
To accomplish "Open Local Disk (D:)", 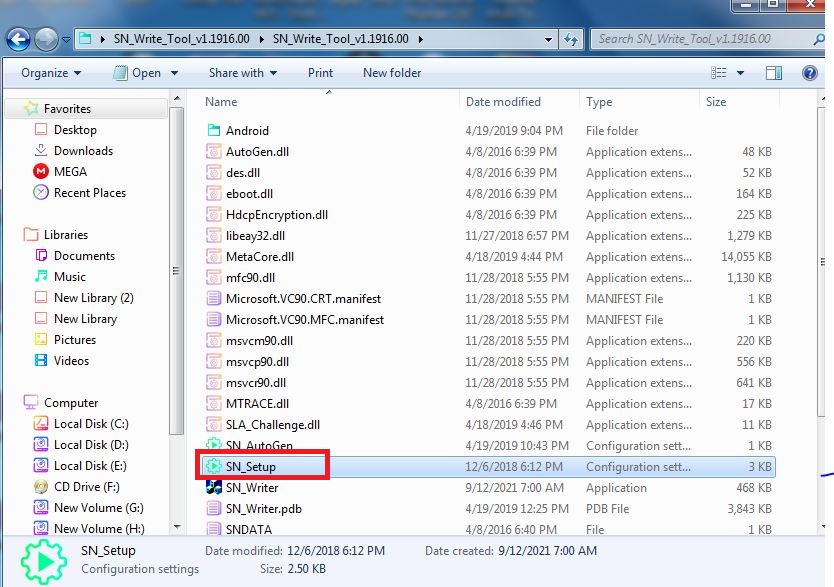I will 91,445.
